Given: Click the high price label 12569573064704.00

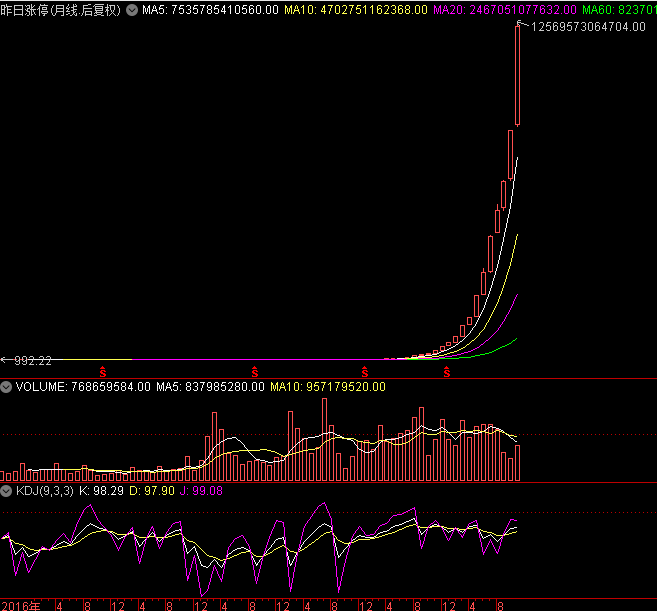Looking at the screenshot, I should click(588, 27).
